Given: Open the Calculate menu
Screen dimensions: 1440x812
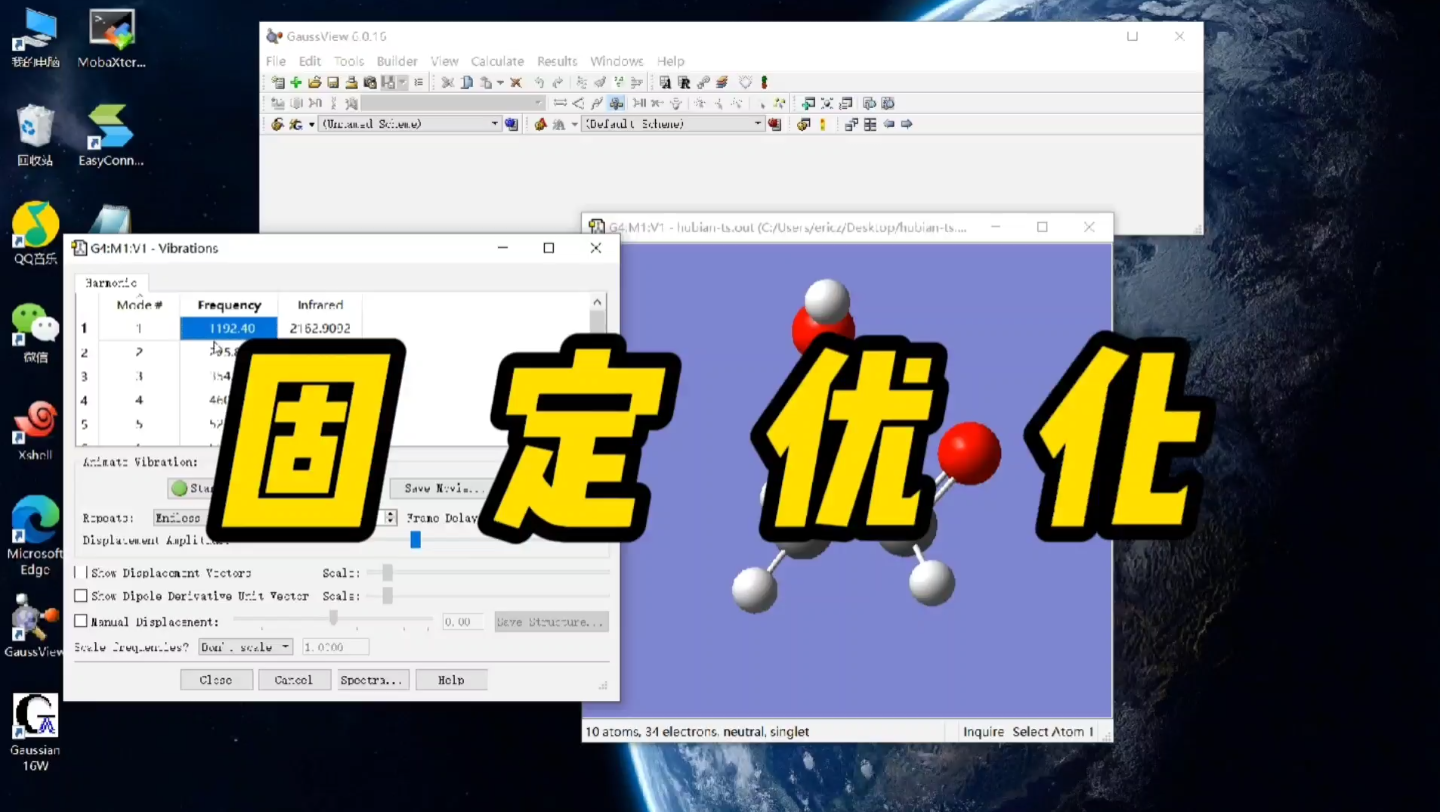Looking at the screenshot, I should click(x=497, y=61).
